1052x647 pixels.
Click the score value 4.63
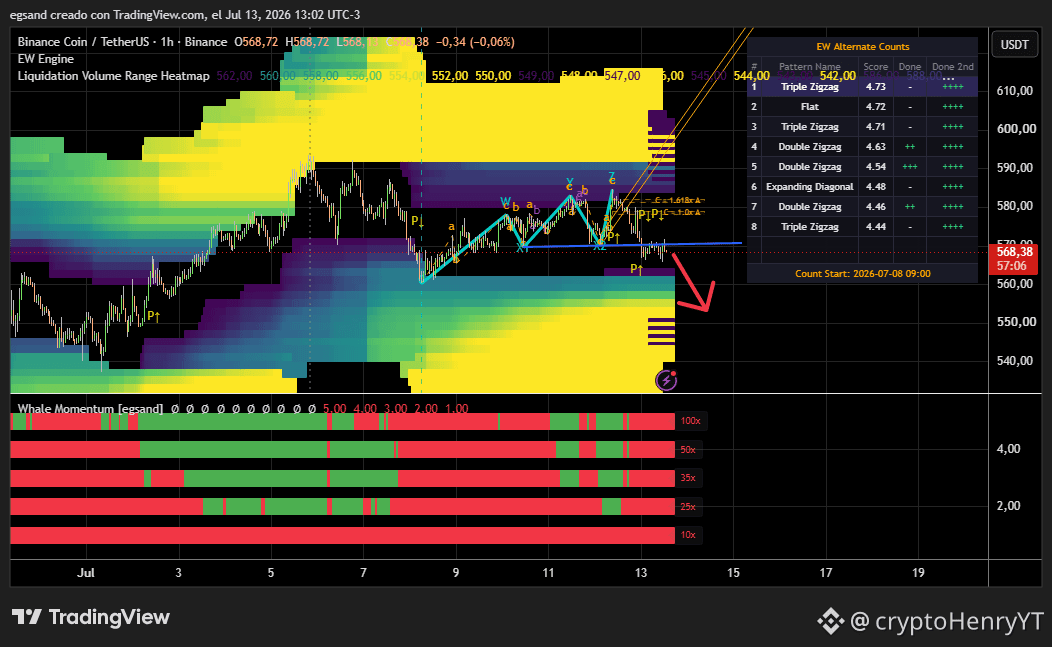click(x=876, y=147)
